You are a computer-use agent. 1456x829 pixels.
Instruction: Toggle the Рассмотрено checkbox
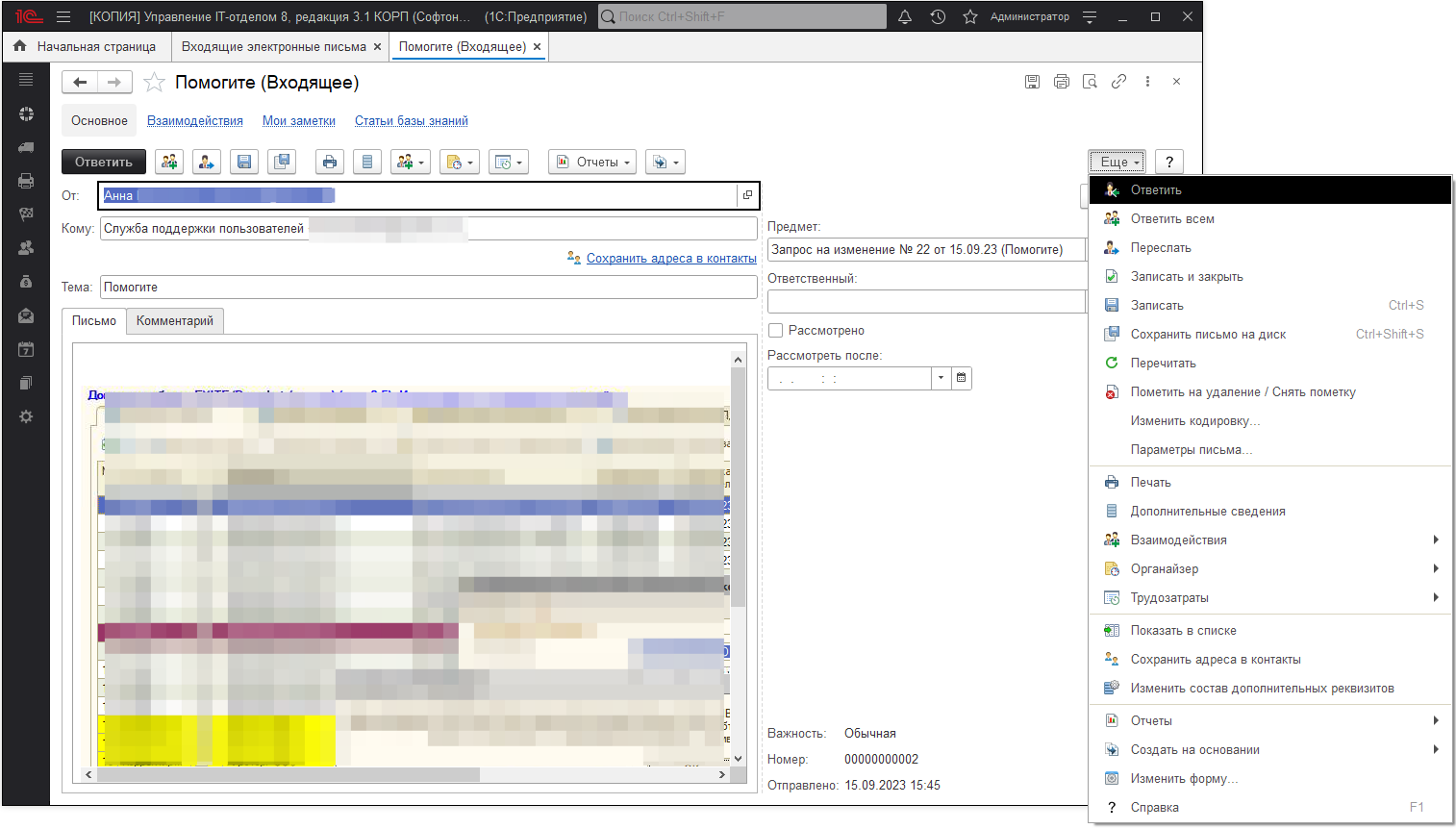(x=776, y=331)
